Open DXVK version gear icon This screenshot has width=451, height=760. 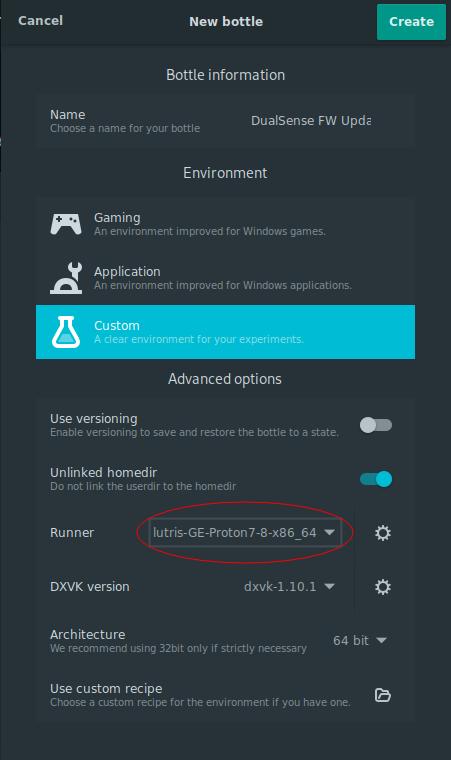click(383, 587)
